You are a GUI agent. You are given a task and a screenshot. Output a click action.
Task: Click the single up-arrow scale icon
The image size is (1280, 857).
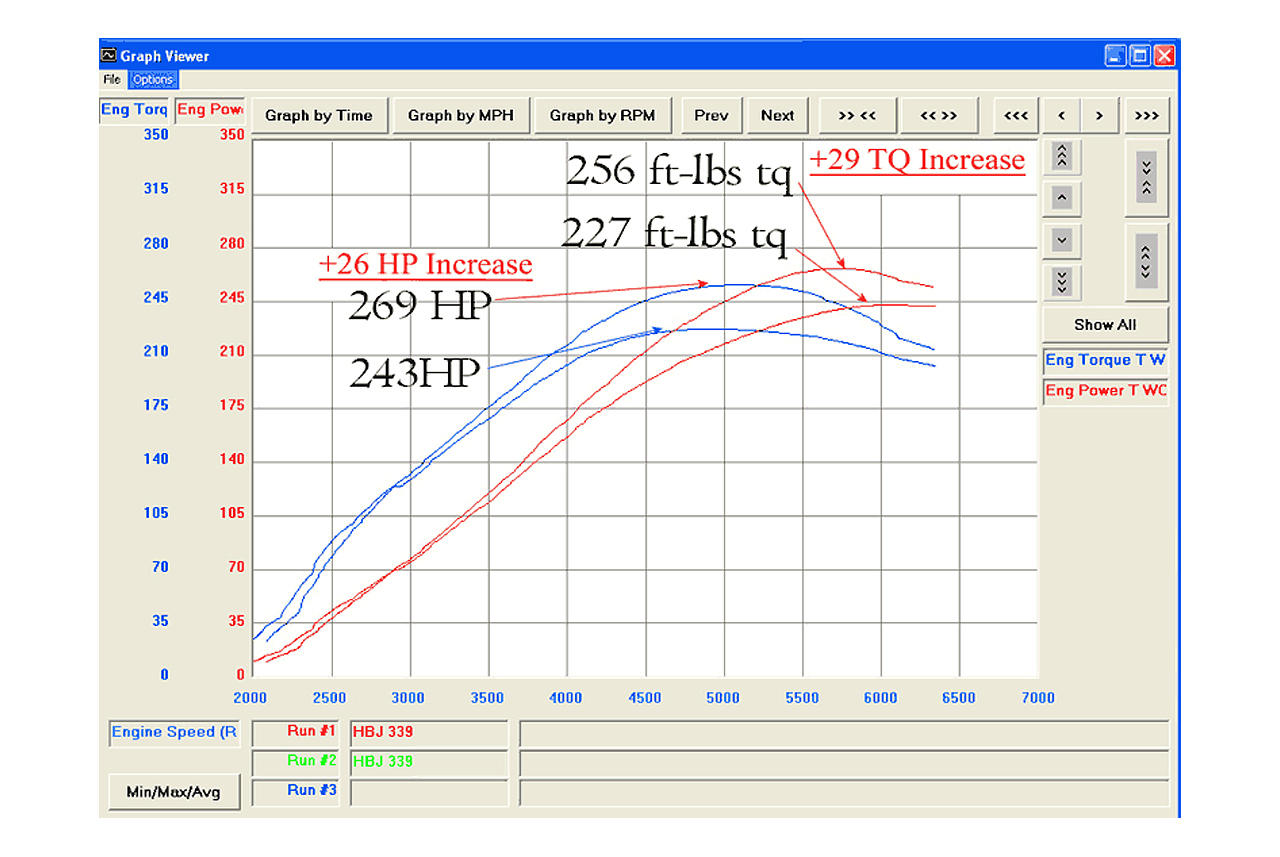(x=1061, y=199)
